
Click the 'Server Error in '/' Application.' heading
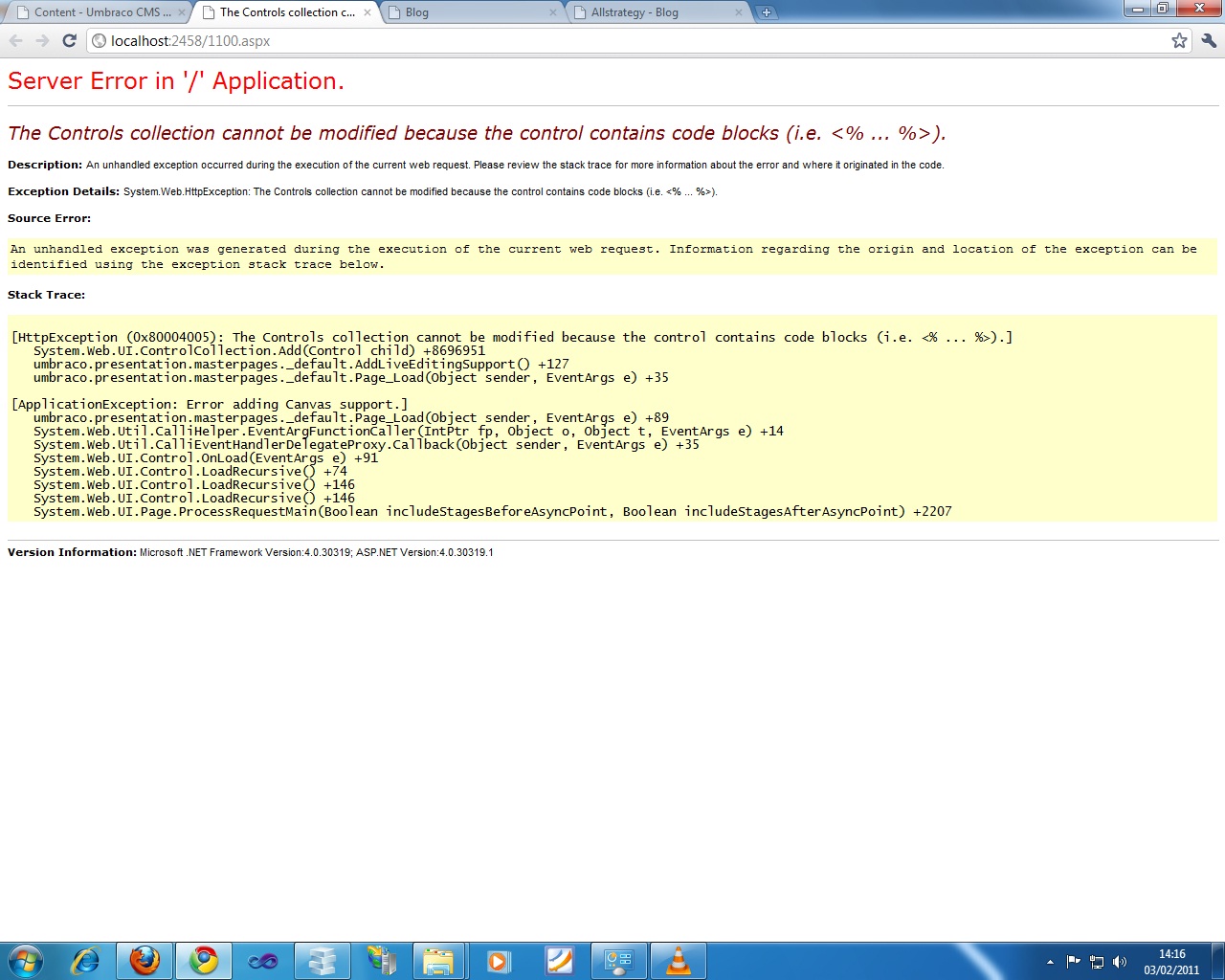point(176,81)
